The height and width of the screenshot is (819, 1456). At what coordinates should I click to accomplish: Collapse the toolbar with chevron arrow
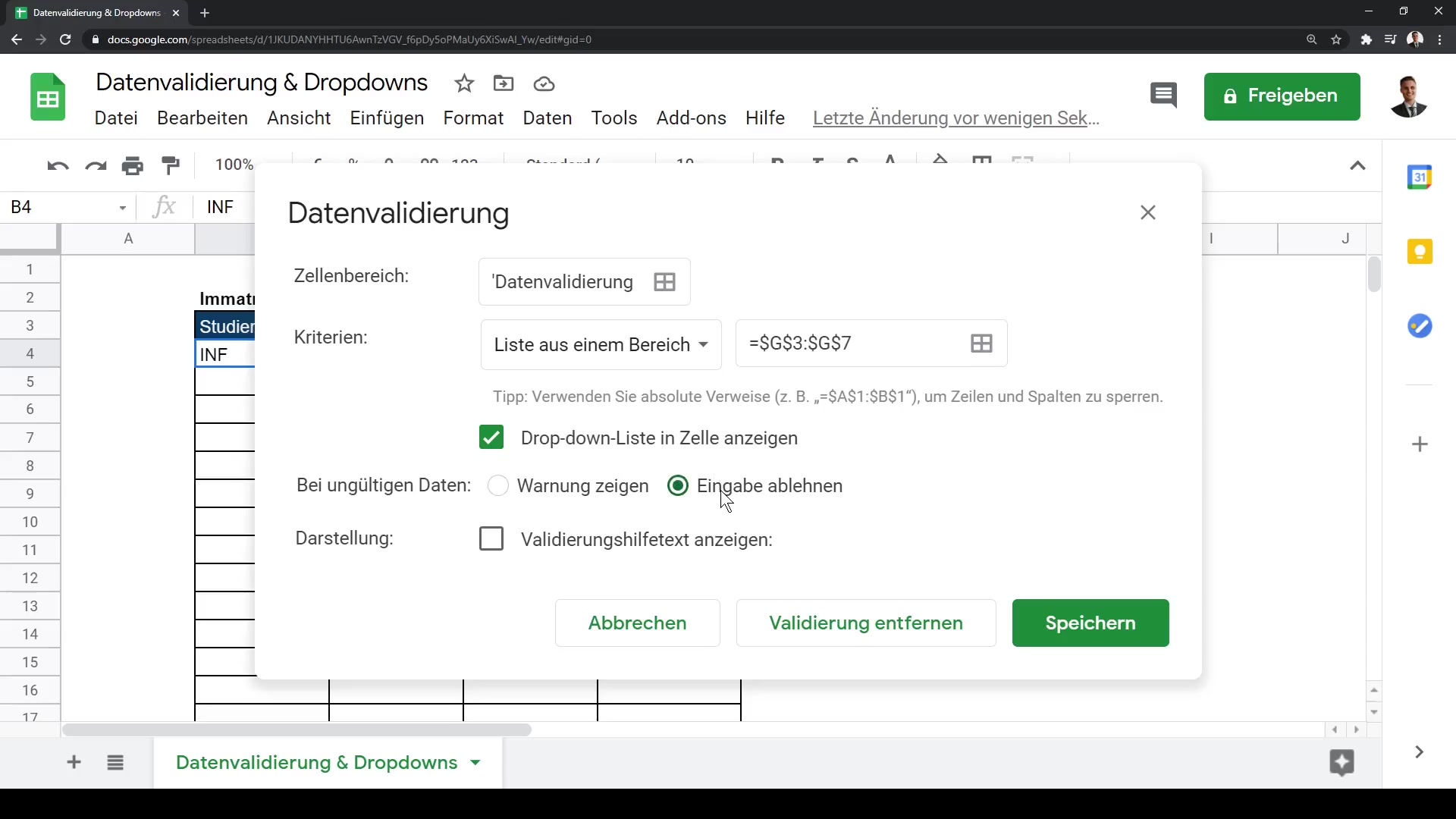(1357, 165)
